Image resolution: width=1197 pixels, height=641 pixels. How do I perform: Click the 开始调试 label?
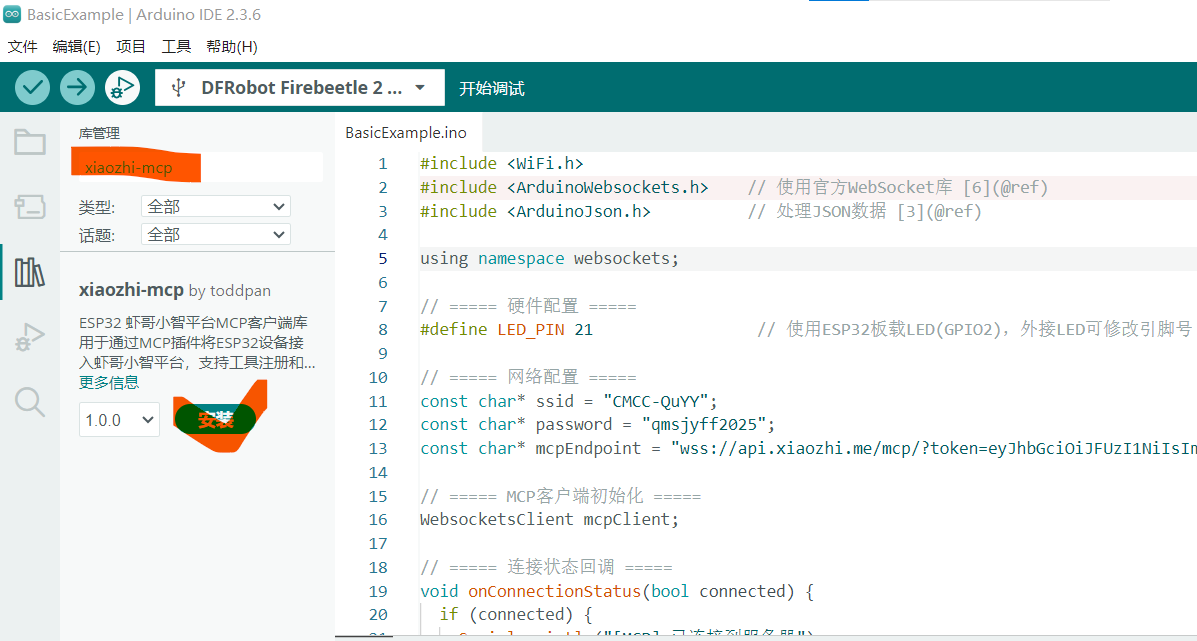492,89
